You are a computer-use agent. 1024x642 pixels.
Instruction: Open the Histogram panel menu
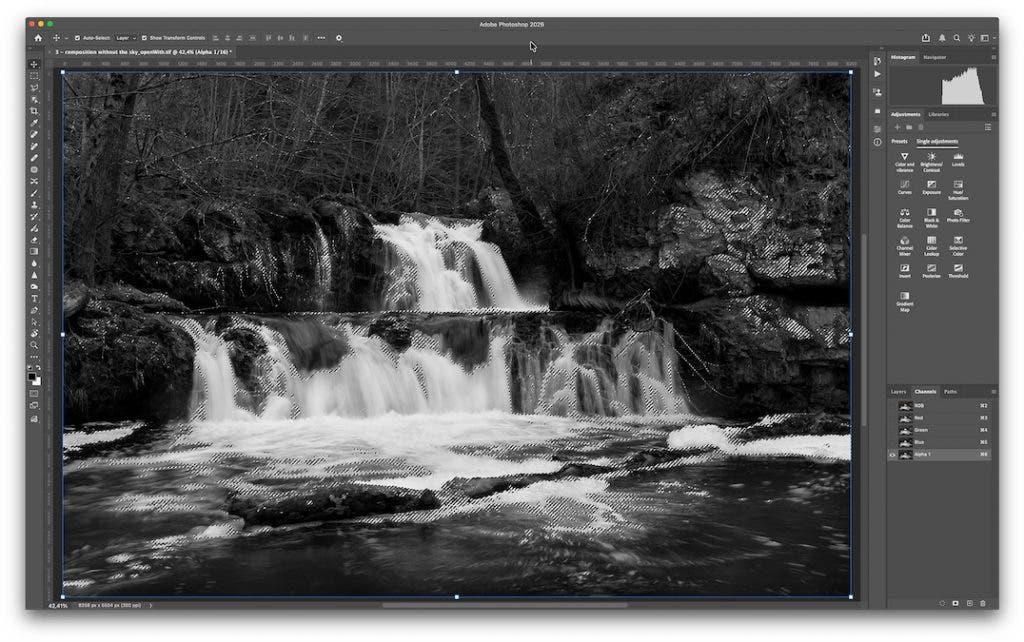pos(993,57)
